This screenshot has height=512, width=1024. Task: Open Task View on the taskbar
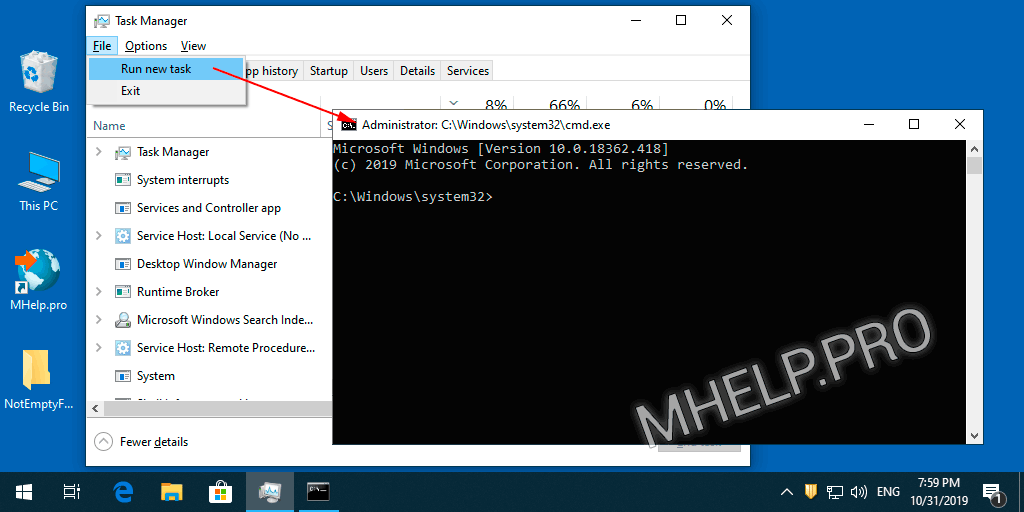click(71, 491)
